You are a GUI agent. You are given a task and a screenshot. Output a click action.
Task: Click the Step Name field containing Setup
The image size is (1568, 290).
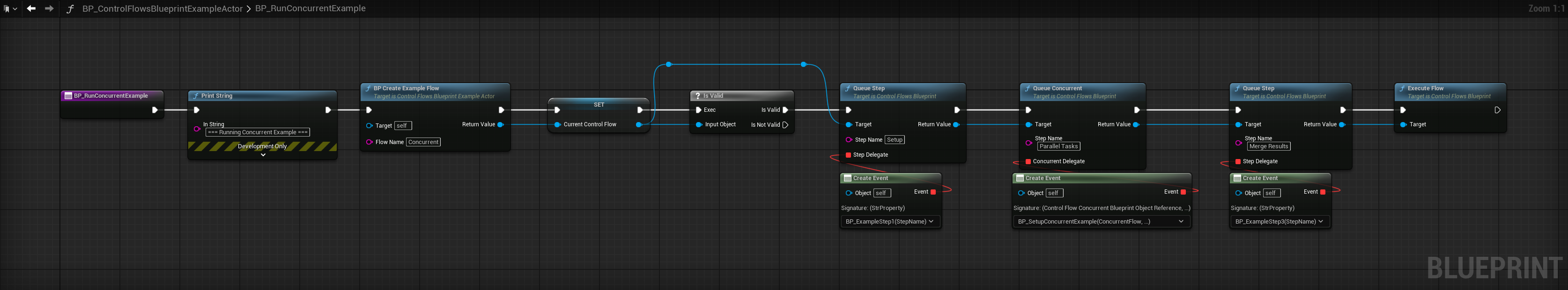[894, 140]
